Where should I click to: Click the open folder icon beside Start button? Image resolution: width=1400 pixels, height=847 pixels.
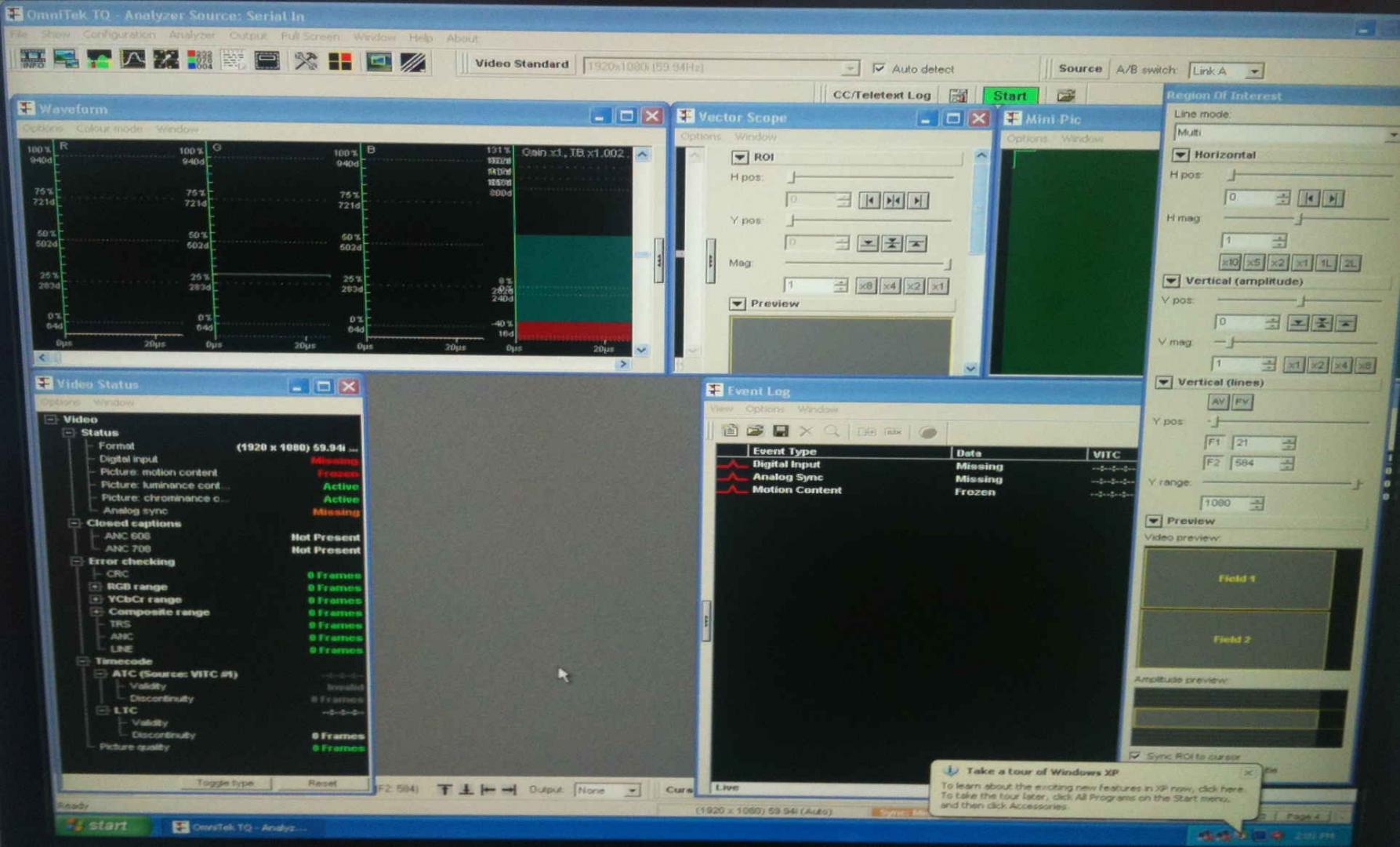coord(1066,95)
